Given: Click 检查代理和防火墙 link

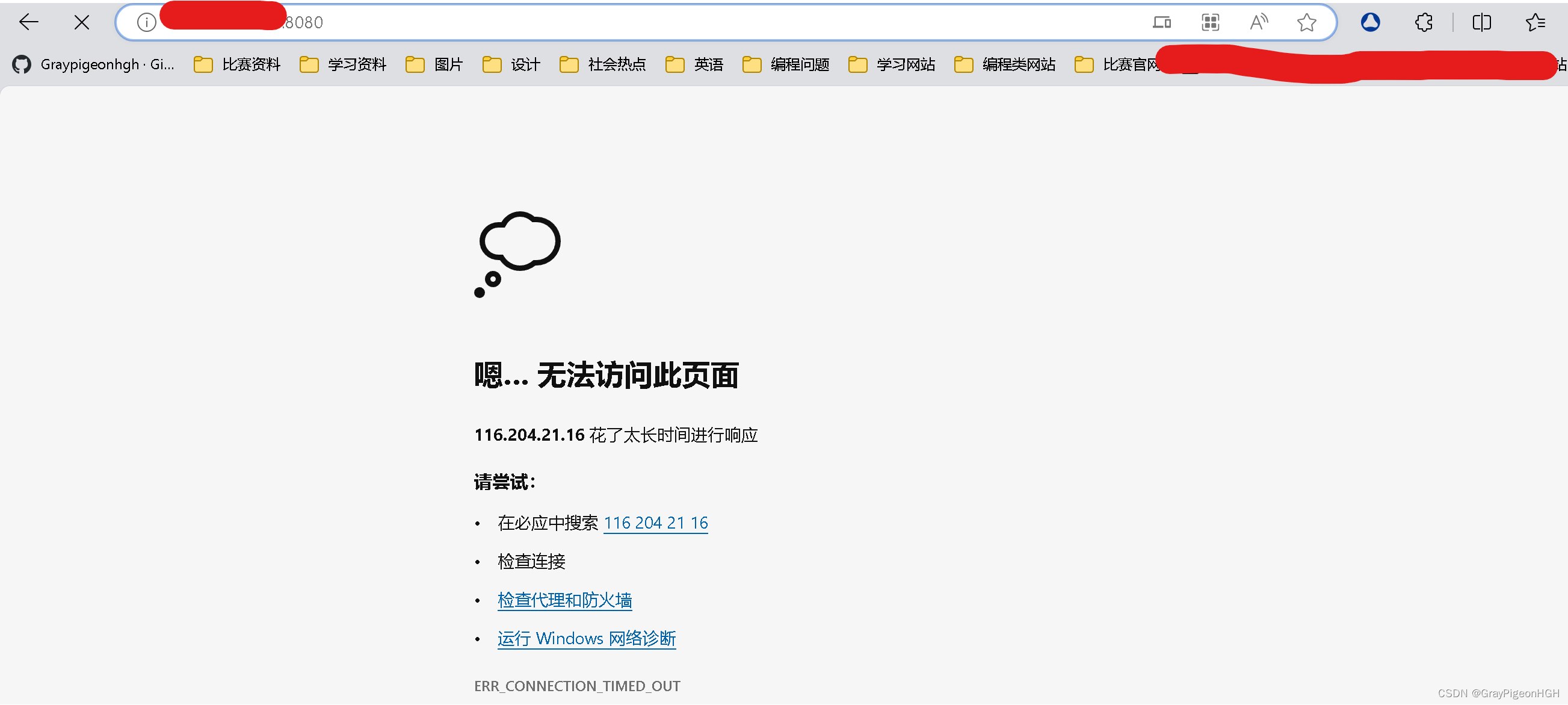Looking at the screenshot, I should tap(564, 600).
